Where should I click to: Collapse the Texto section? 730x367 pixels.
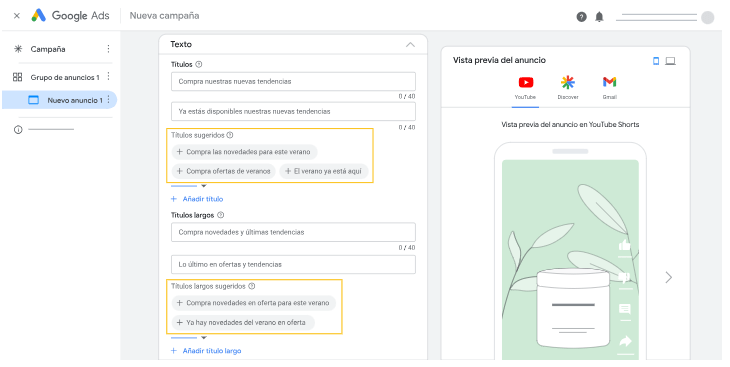(x=410, y=45)
